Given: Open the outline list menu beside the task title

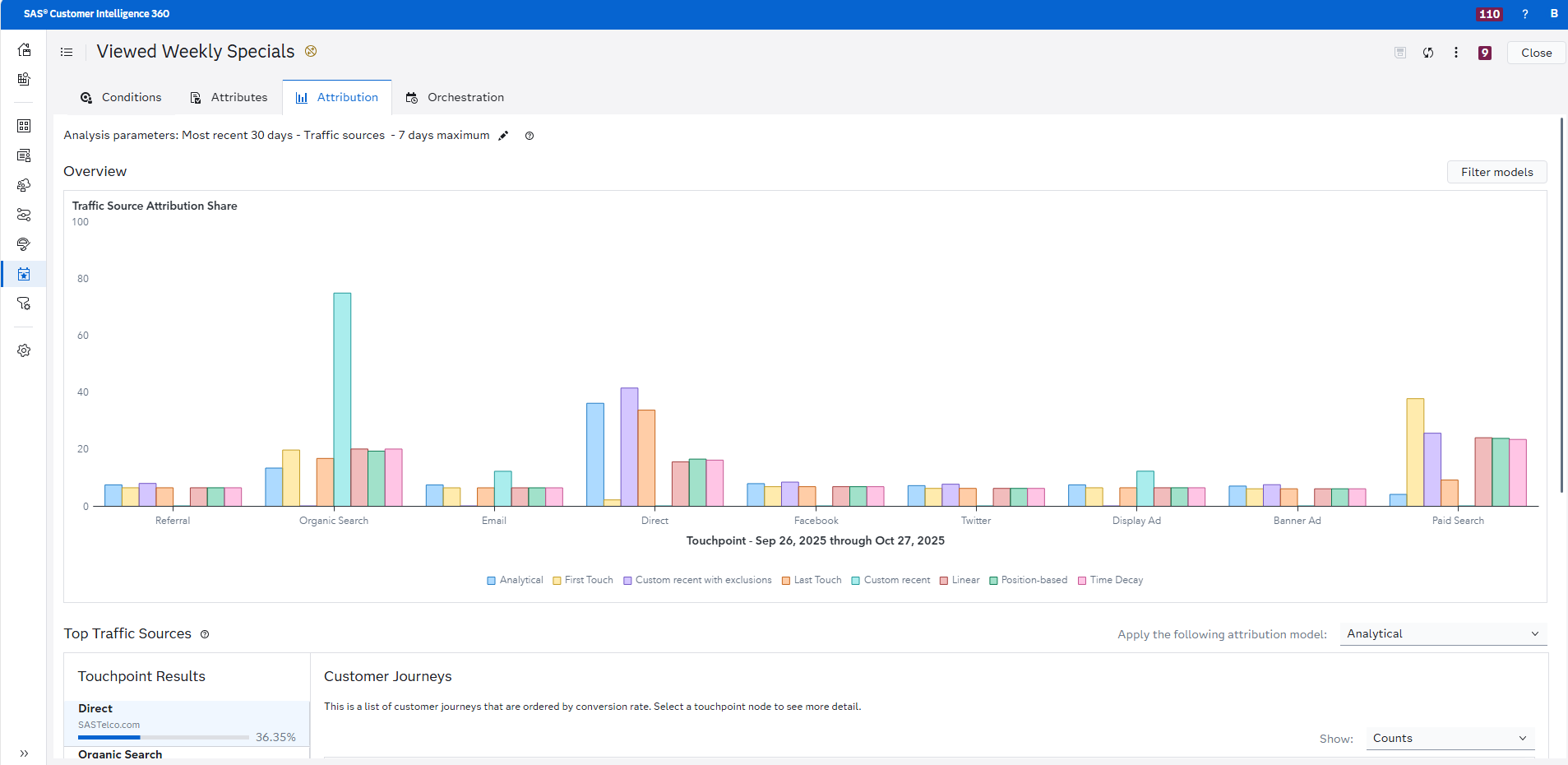Looking at the screenshot, I should click(x=67, y=51).
